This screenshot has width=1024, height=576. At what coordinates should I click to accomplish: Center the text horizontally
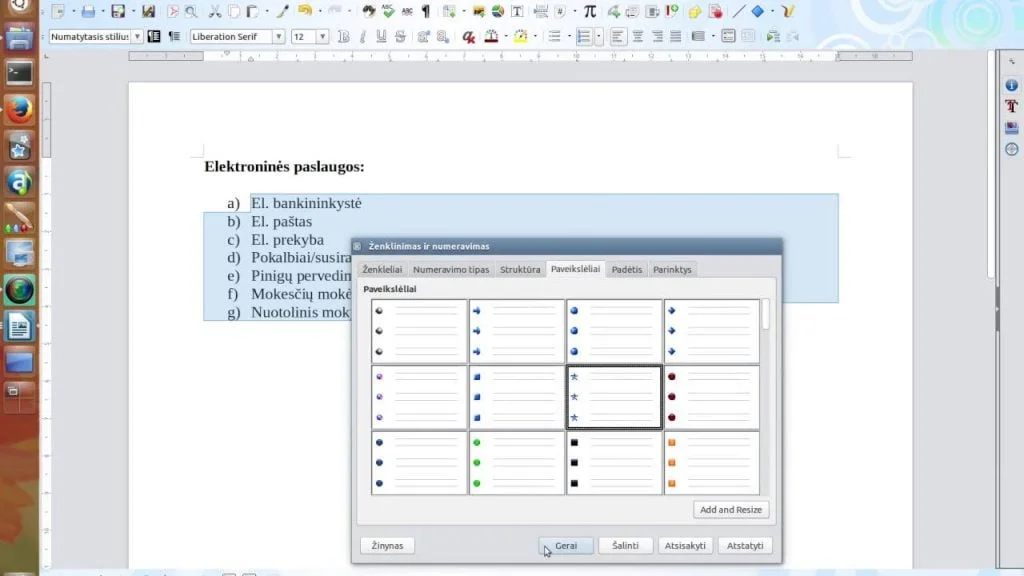[x=637, y=37]
